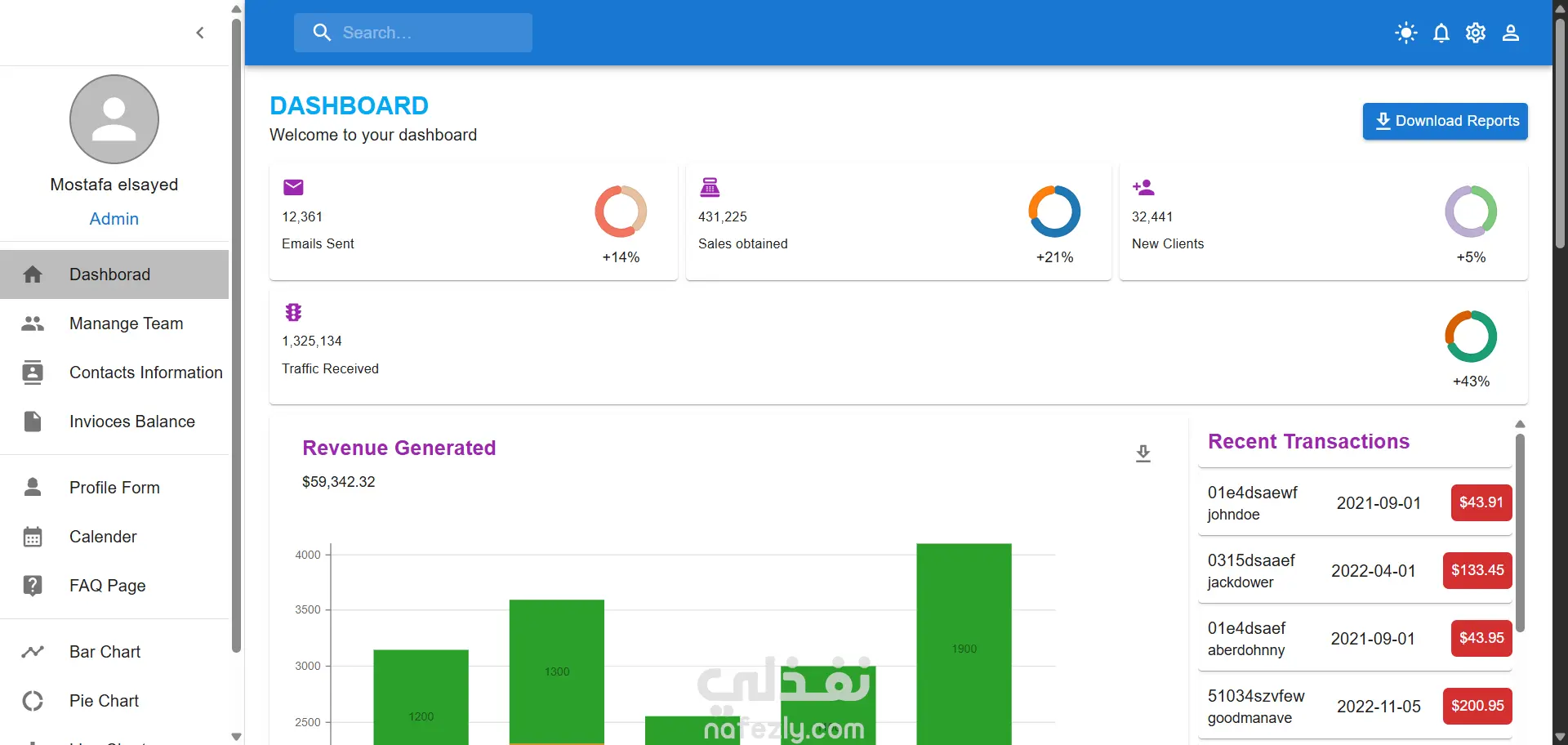Download the Revenue Generated chart
Screen dimensions: 1568x745
pos(1143,453)
